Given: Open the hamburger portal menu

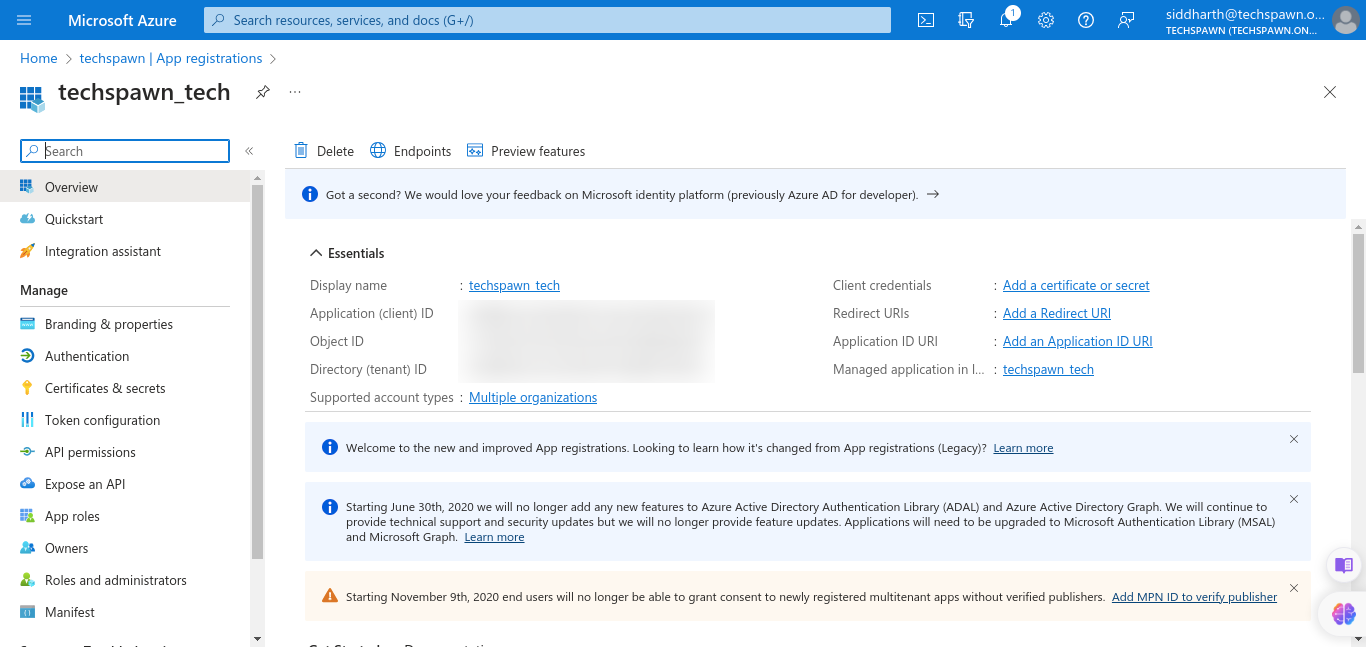Looking at the screenshot, I should (x=24, y=20).
